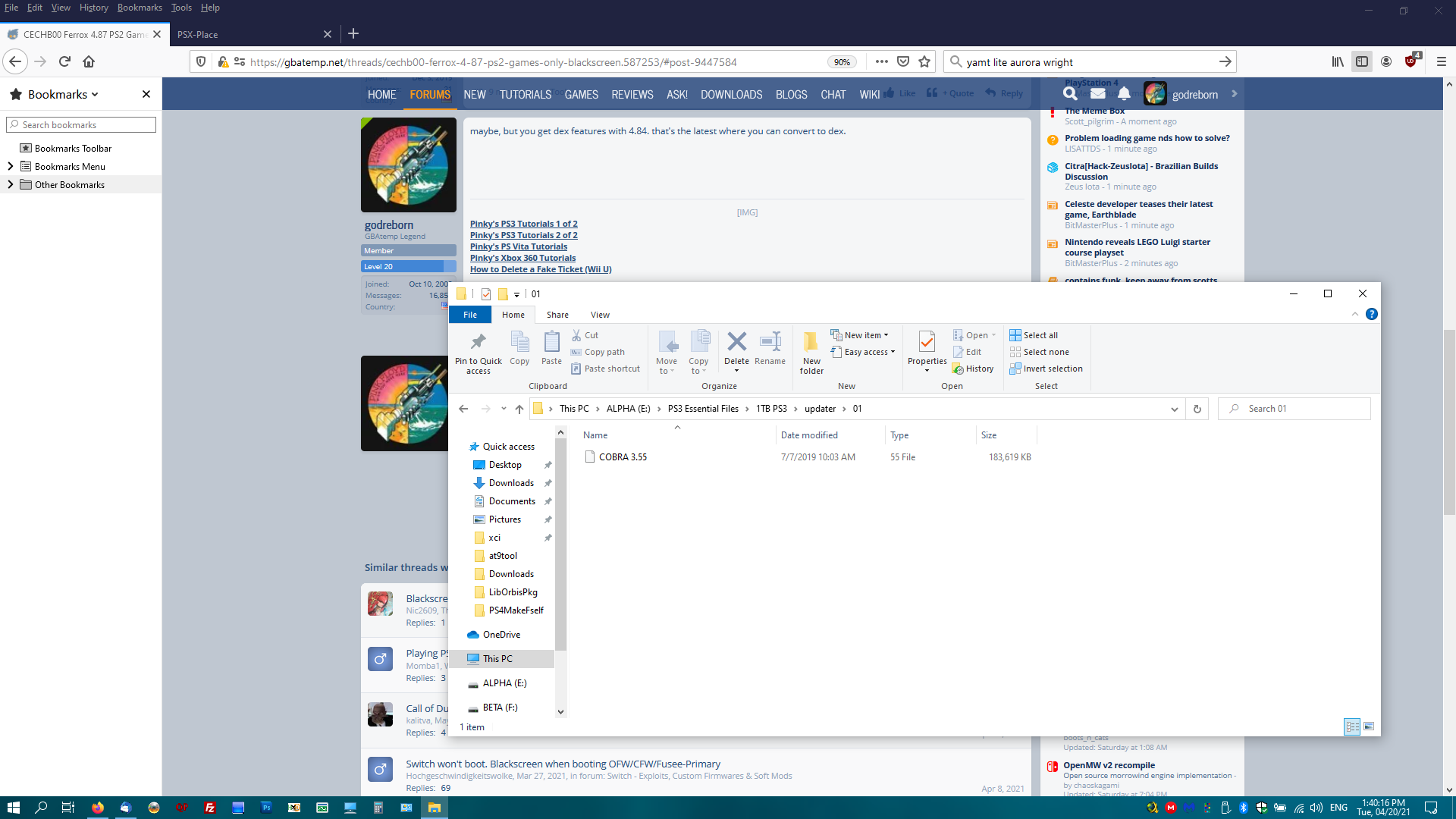The height and width of the screenshot is (819, 1456).
Task: Click Rename in the Explorer ribbon
Action: tap(770, 349)
